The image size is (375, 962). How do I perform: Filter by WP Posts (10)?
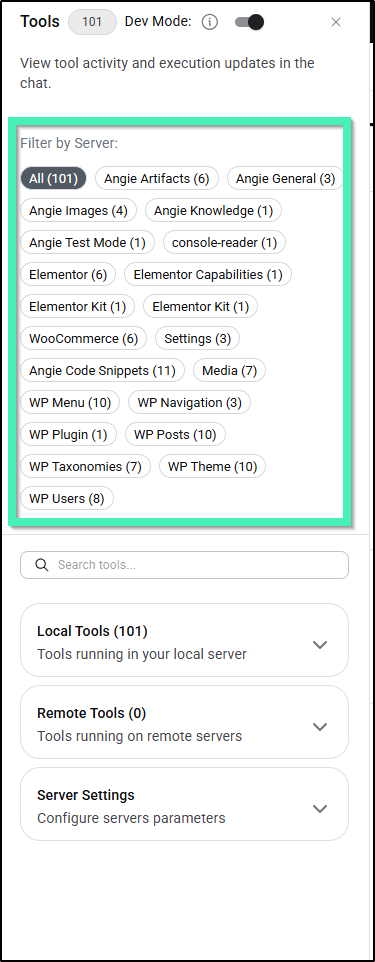coord(175,434)
